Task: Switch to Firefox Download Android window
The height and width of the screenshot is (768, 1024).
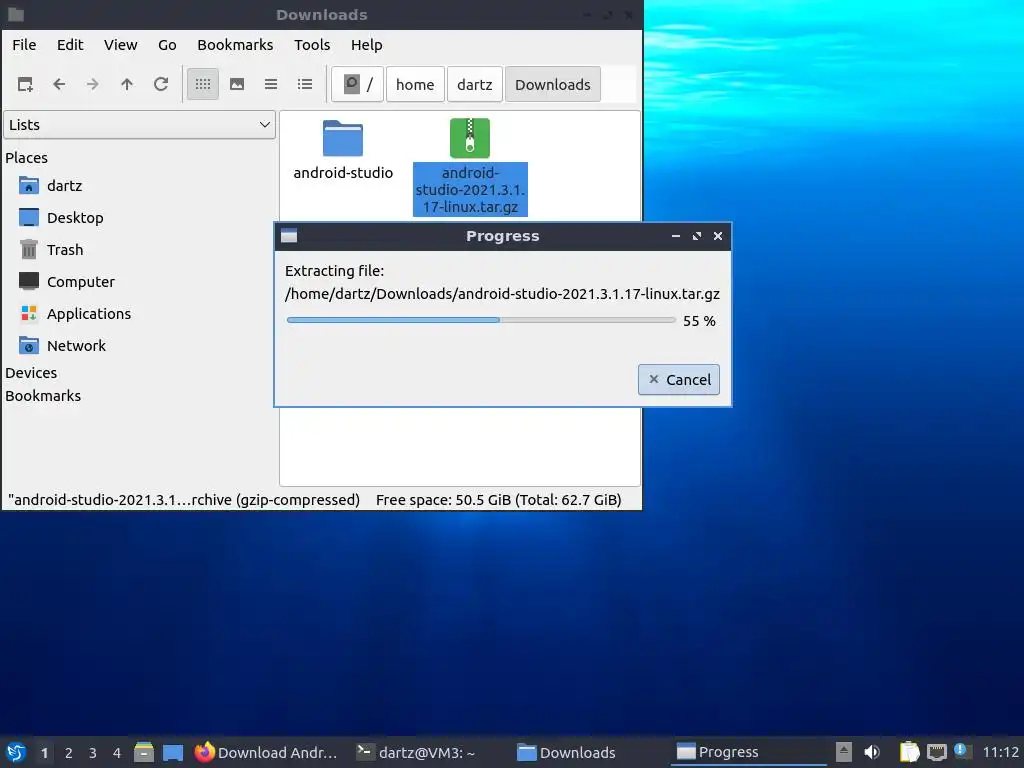Action: pos(266,752)
